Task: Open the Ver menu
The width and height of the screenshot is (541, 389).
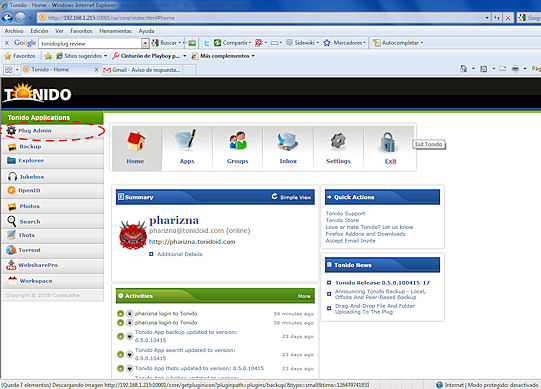Action: point(59,31)
